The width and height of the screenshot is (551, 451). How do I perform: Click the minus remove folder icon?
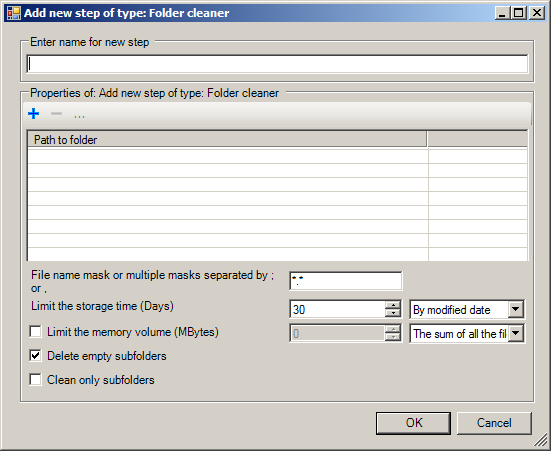(x=56, y=114)
